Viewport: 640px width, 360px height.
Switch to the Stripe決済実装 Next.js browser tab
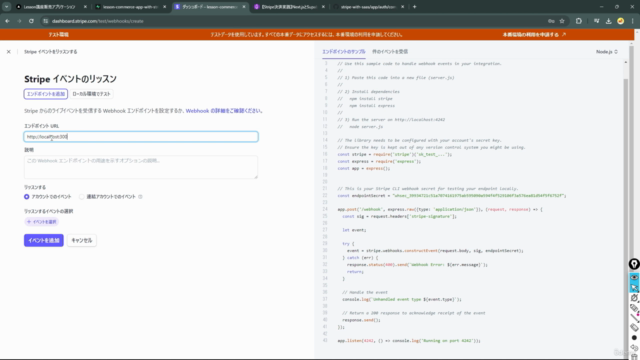tap(289, 7)
